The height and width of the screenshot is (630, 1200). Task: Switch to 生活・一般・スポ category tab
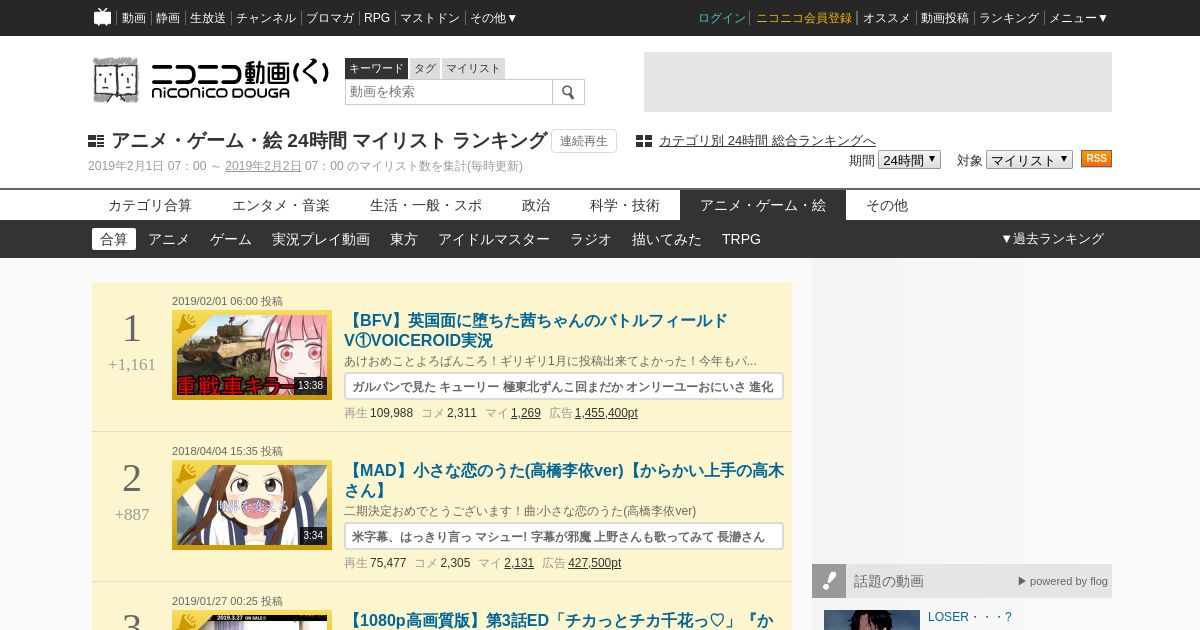[x=426, y=205]
